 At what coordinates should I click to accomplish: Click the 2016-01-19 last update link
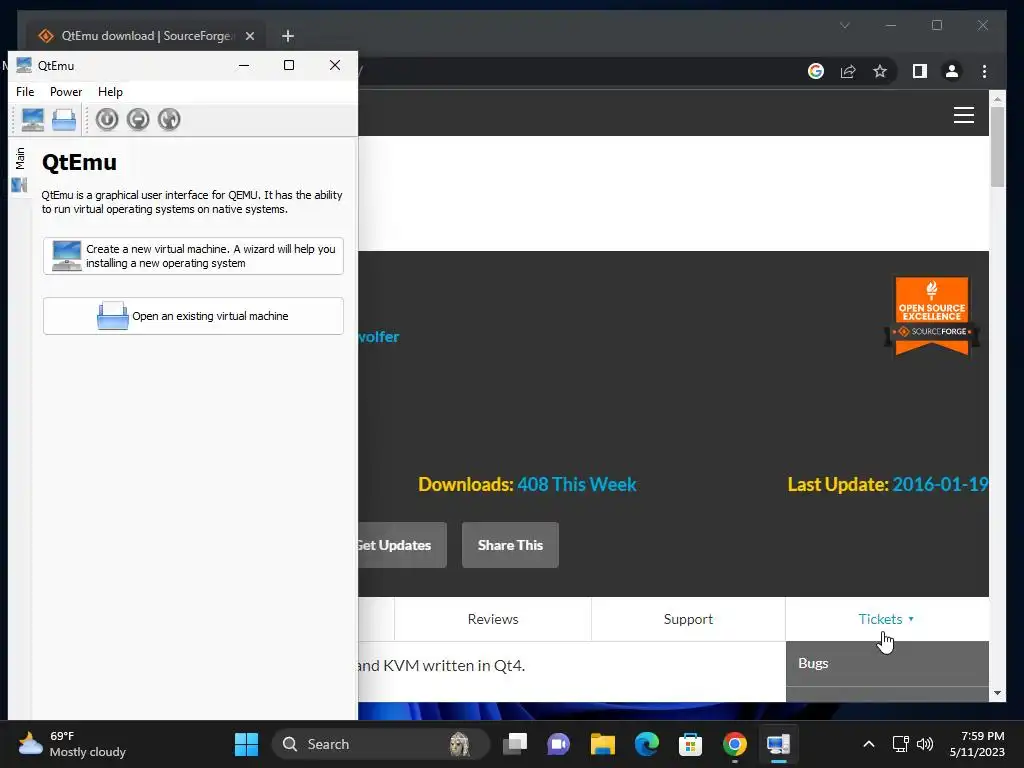(x=940, y=485)
